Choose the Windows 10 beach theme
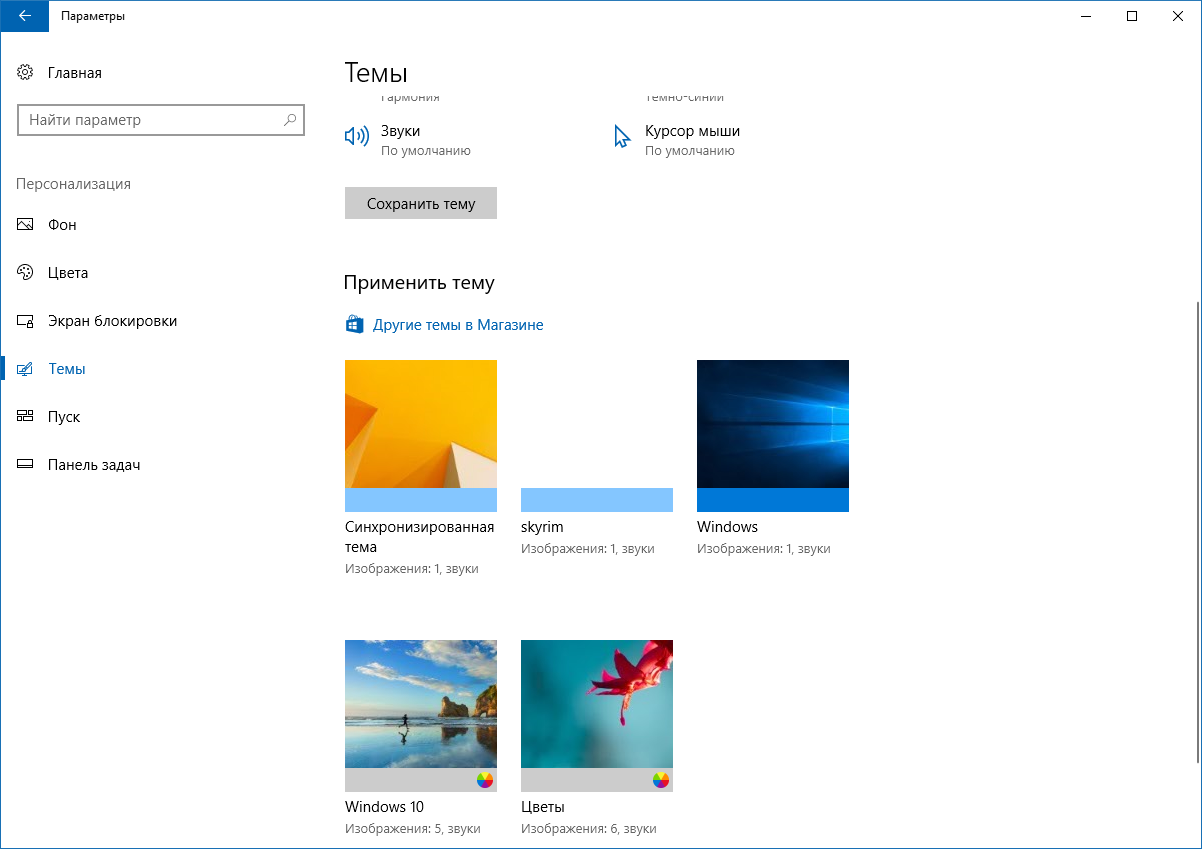Screen dimensions: 1202x849 (420, 704)
